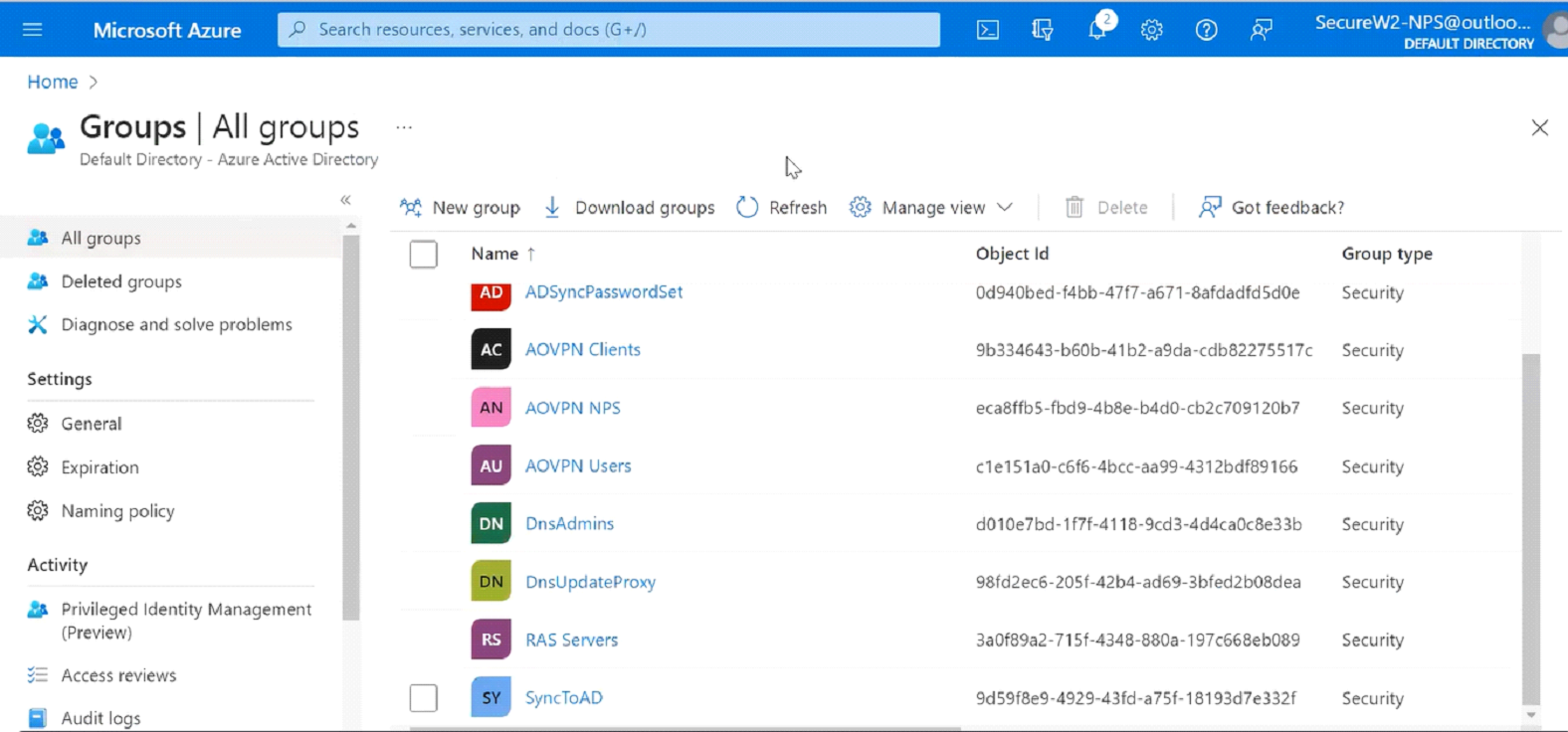Open the AOVPN NPS group
Image resolution: width=1568 pixels, height=732 pixels.
click(x=573, y=407)
